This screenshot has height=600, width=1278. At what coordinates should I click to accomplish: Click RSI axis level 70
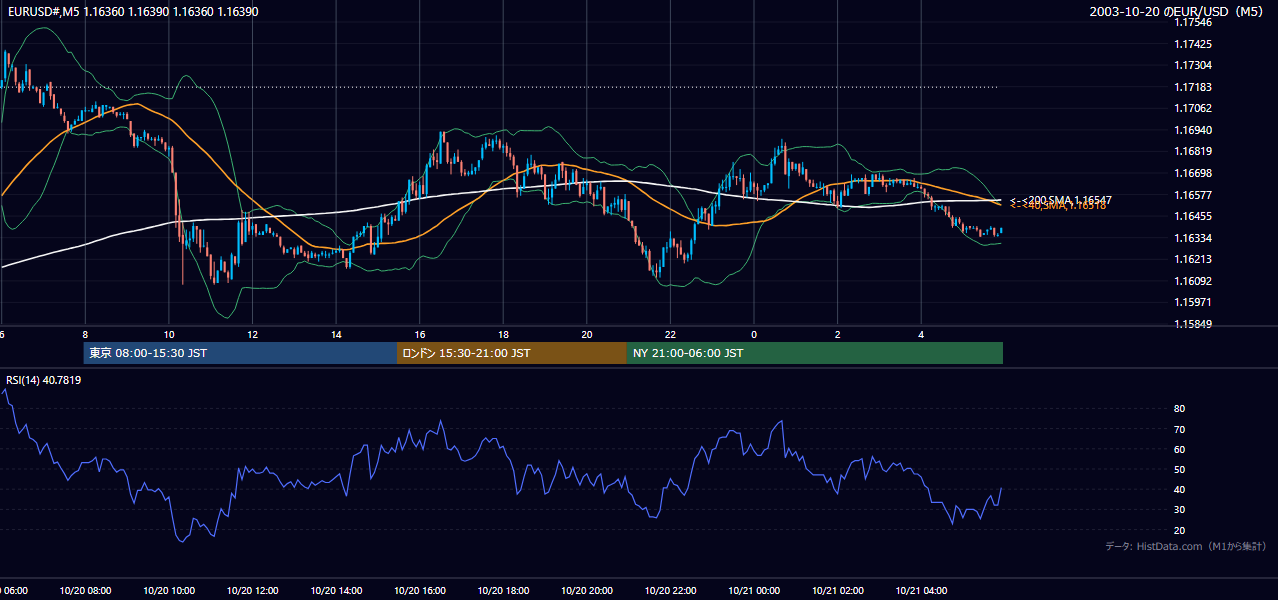(x=1179, y=429)
